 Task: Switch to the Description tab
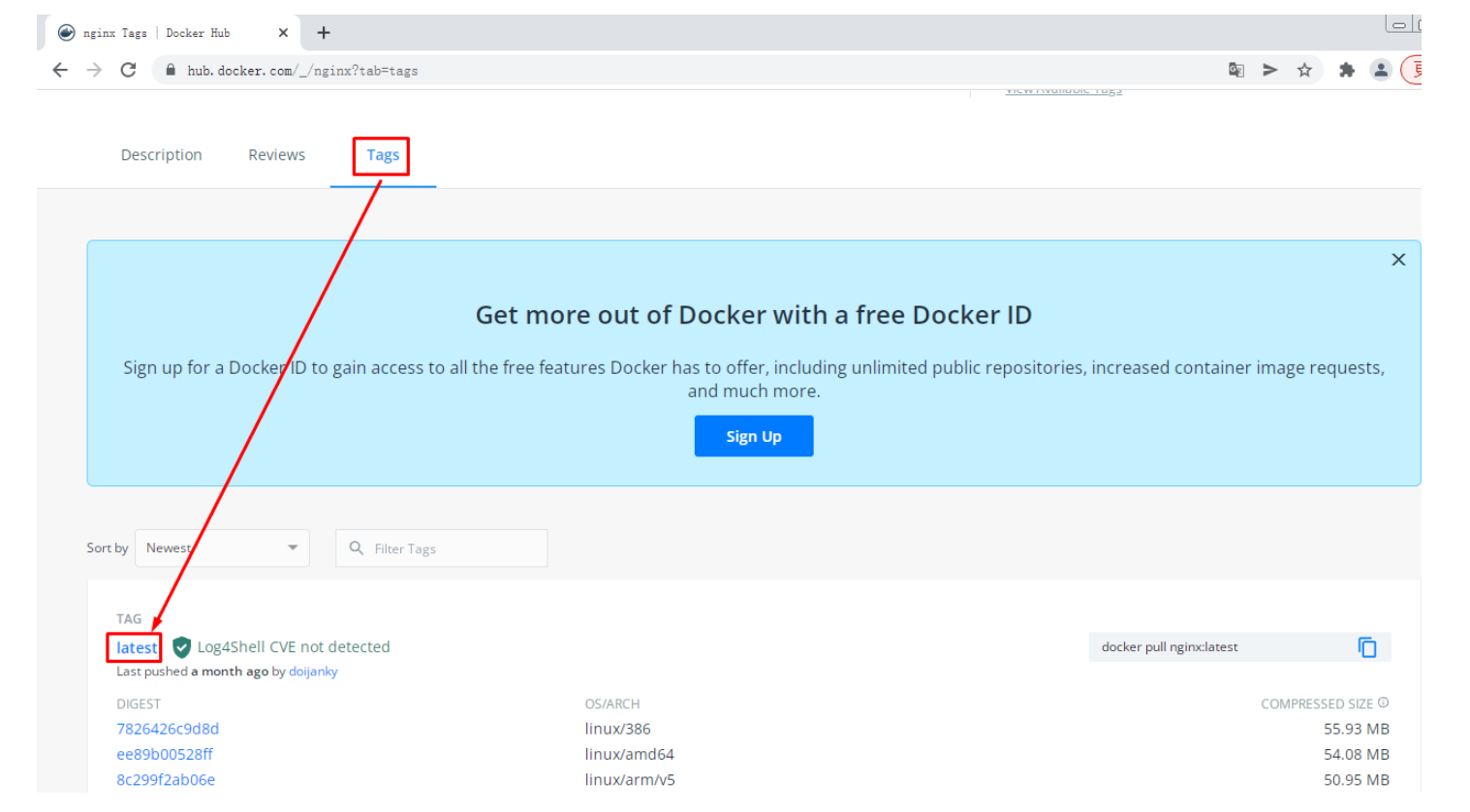[x=162, y=155]
